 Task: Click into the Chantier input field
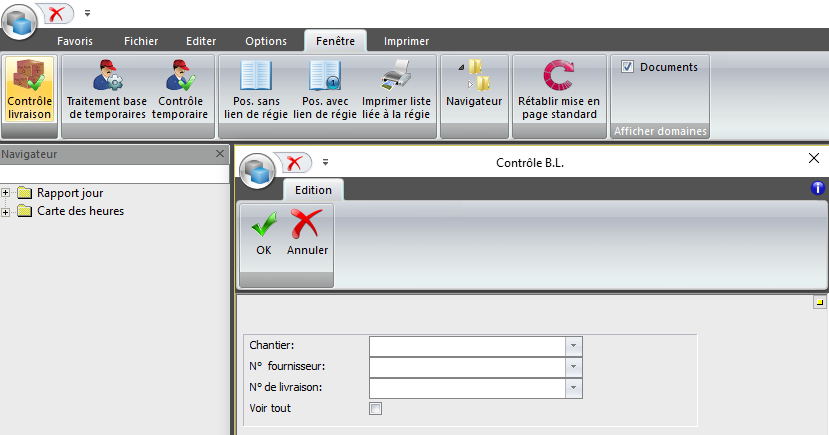tap(467, 346)
